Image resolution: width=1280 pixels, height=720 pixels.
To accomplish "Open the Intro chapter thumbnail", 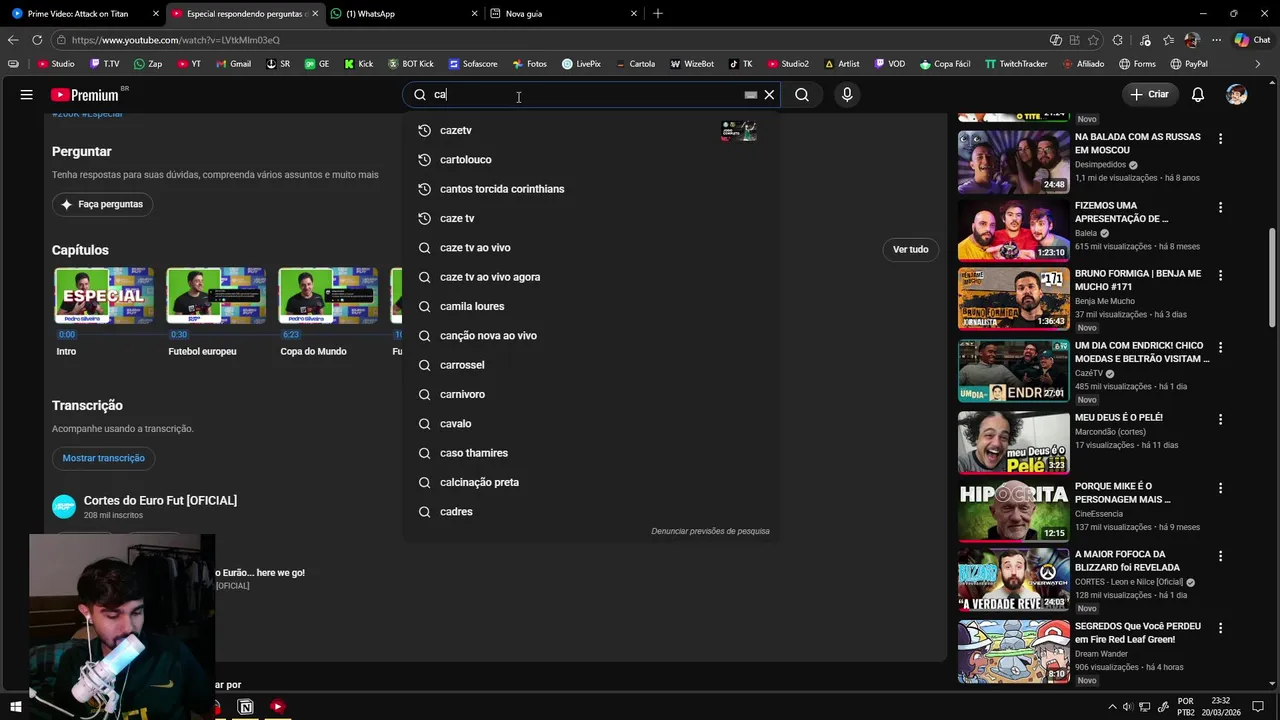I will coord(104,295).
